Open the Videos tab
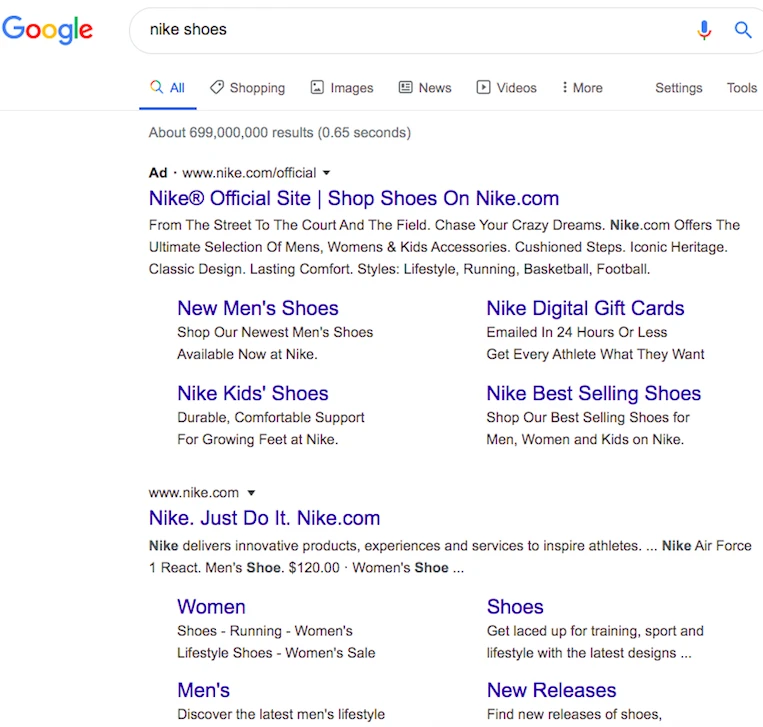The height and width of the screenshot is (727, 763). (507, 88)
